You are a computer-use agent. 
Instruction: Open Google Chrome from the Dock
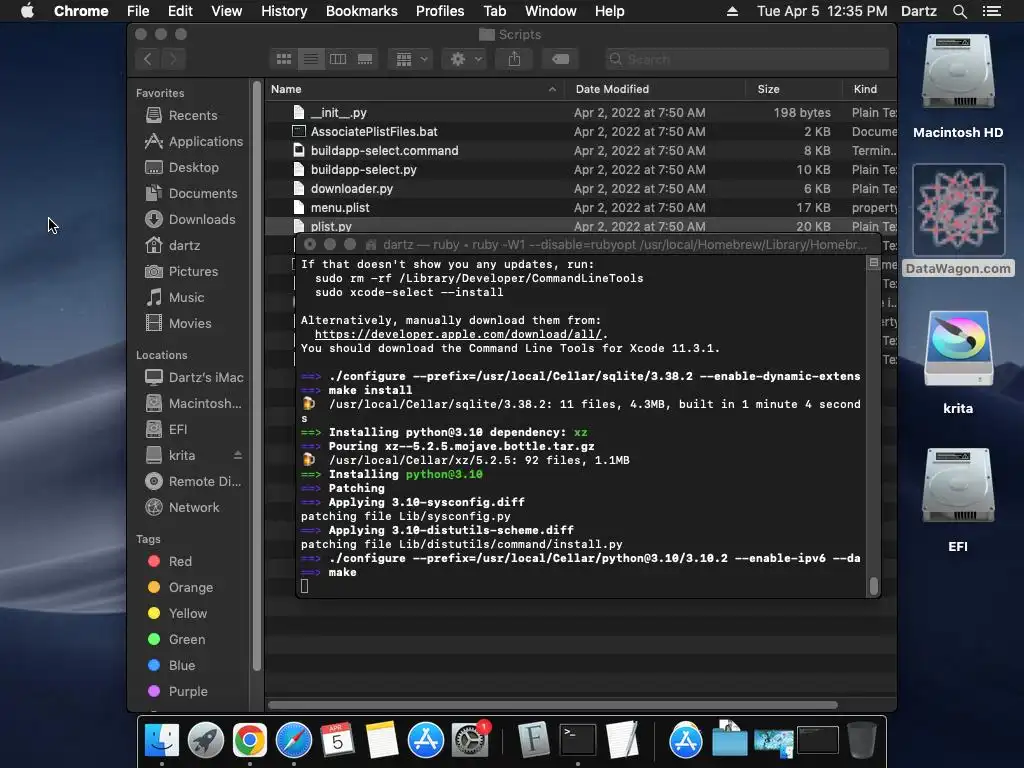(249, 741)
